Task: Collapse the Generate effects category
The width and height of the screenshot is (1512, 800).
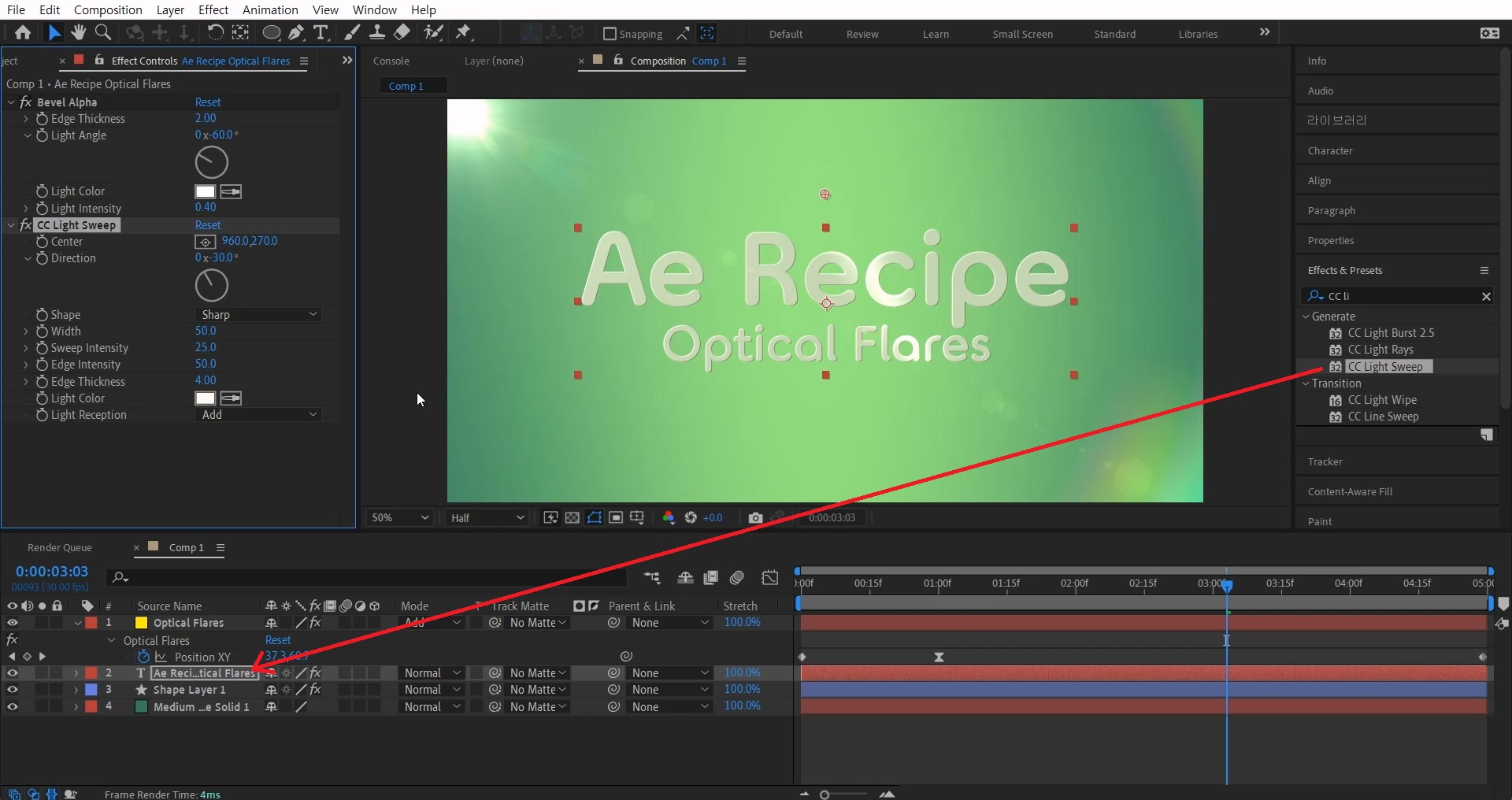Action: click(1306, 317)
